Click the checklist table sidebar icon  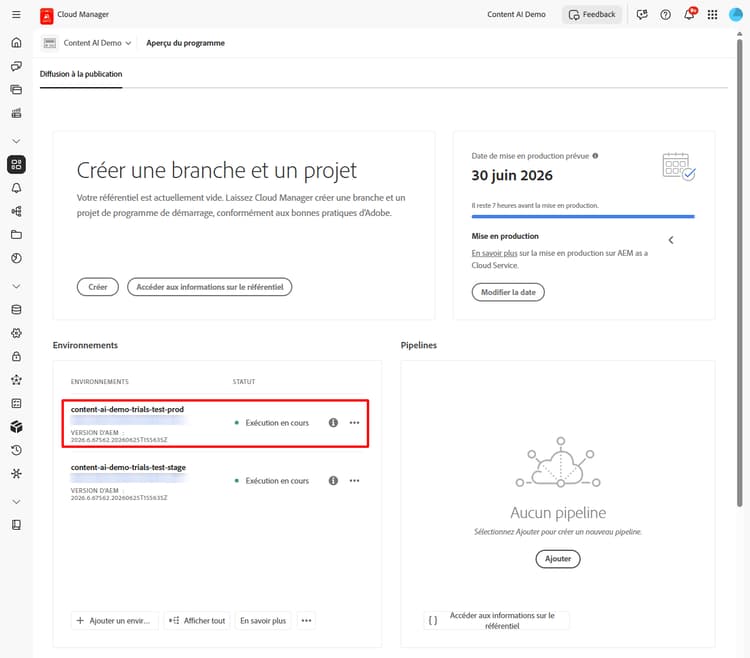click(x=16, y=403)
